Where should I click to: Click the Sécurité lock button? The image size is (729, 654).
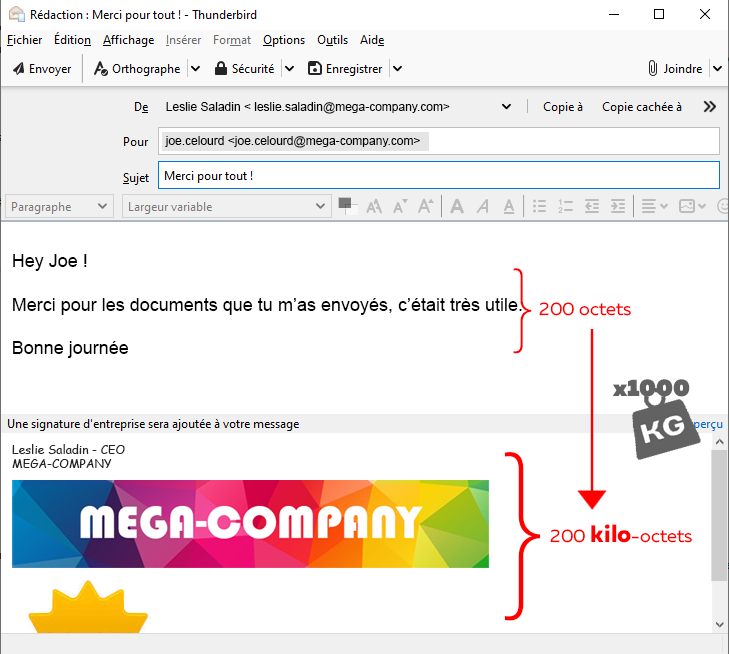pos(243,69)
